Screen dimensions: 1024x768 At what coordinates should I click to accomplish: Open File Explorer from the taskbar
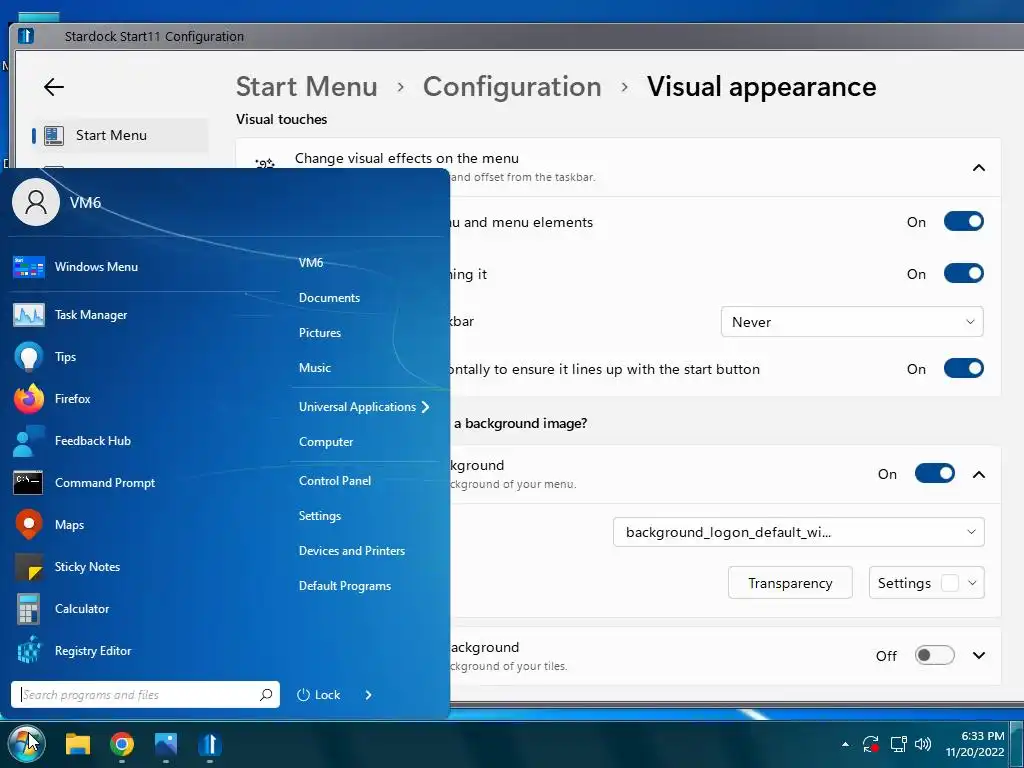(78, 744)
